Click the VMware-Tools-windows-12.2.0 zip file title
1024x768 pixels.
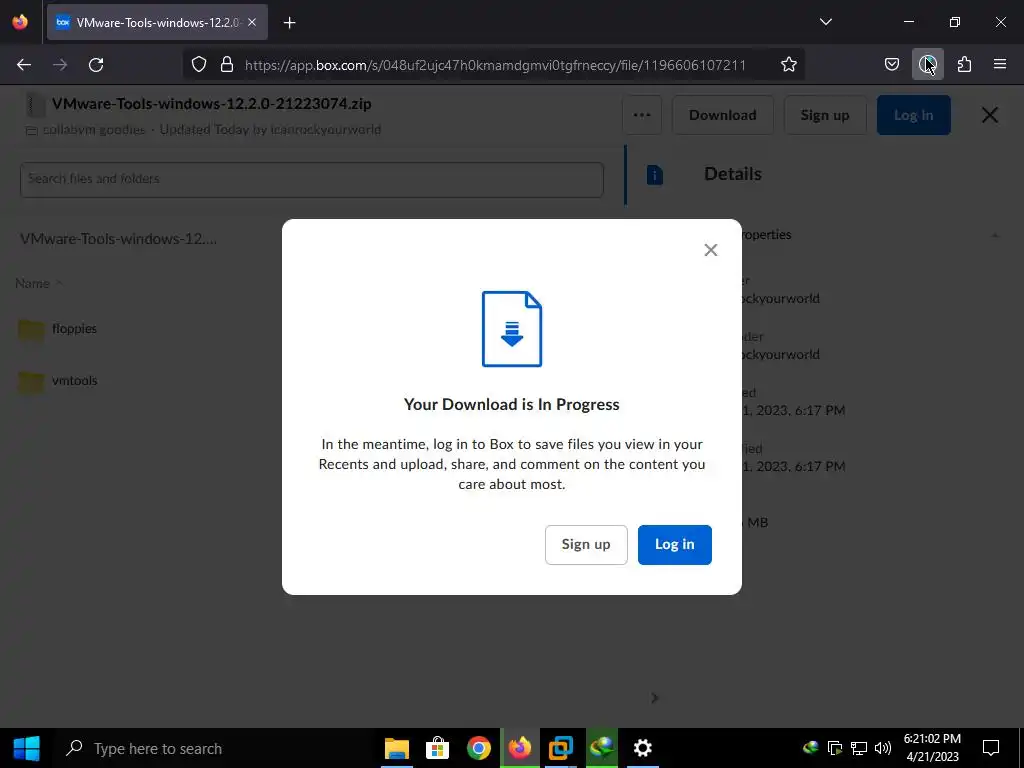pos(212,104)
